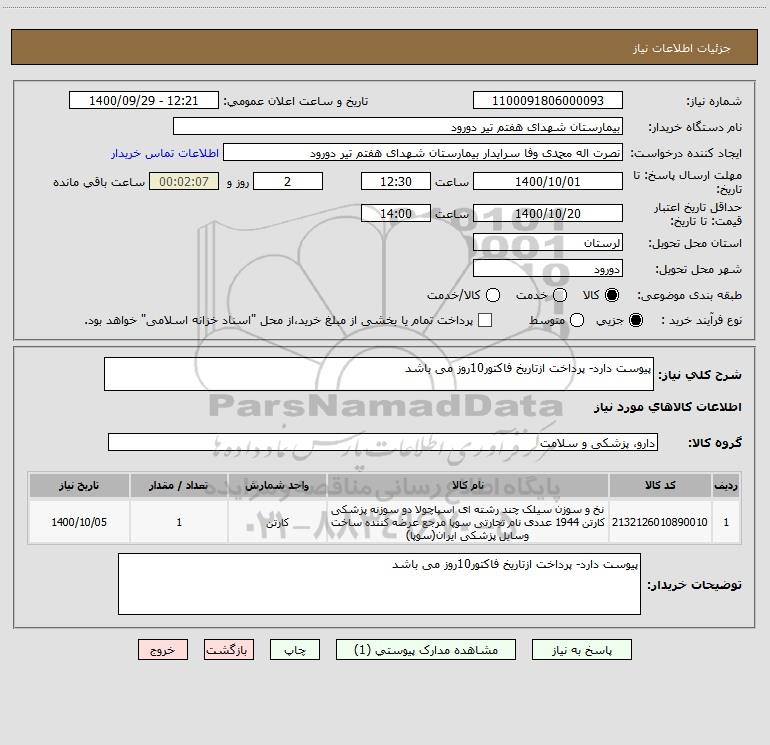Click the کد کالا column header
Screen dimensions: 770x745
[660, 486]
